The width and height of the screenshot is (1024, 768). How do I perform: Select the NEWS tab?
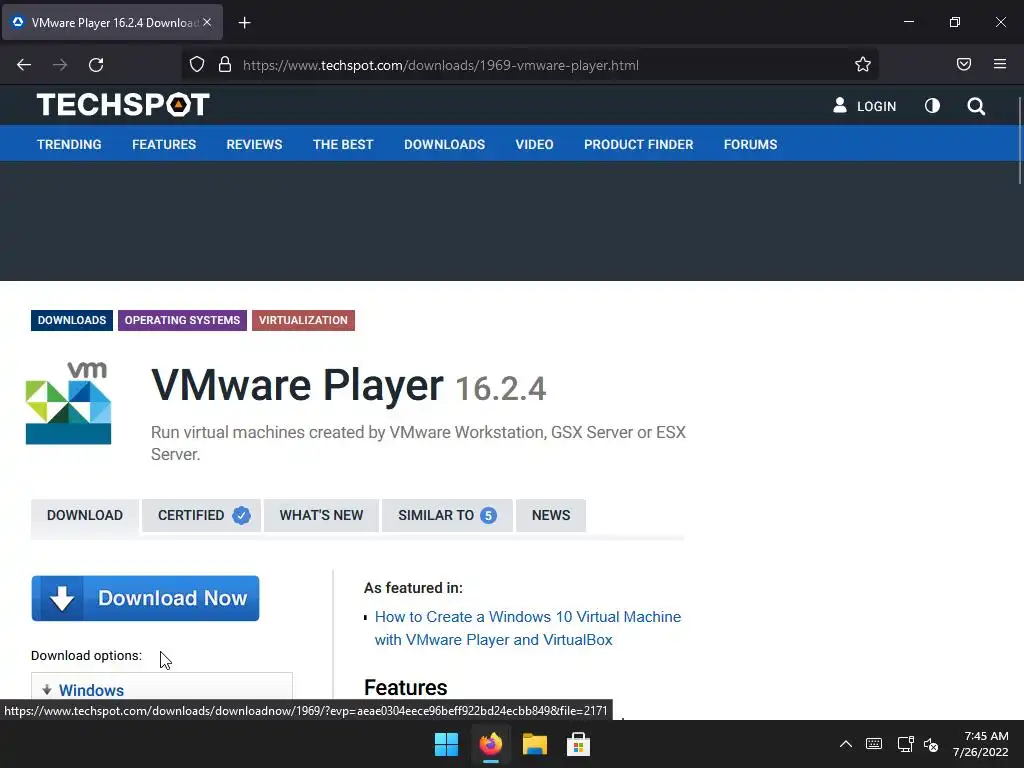coord(551,515)
